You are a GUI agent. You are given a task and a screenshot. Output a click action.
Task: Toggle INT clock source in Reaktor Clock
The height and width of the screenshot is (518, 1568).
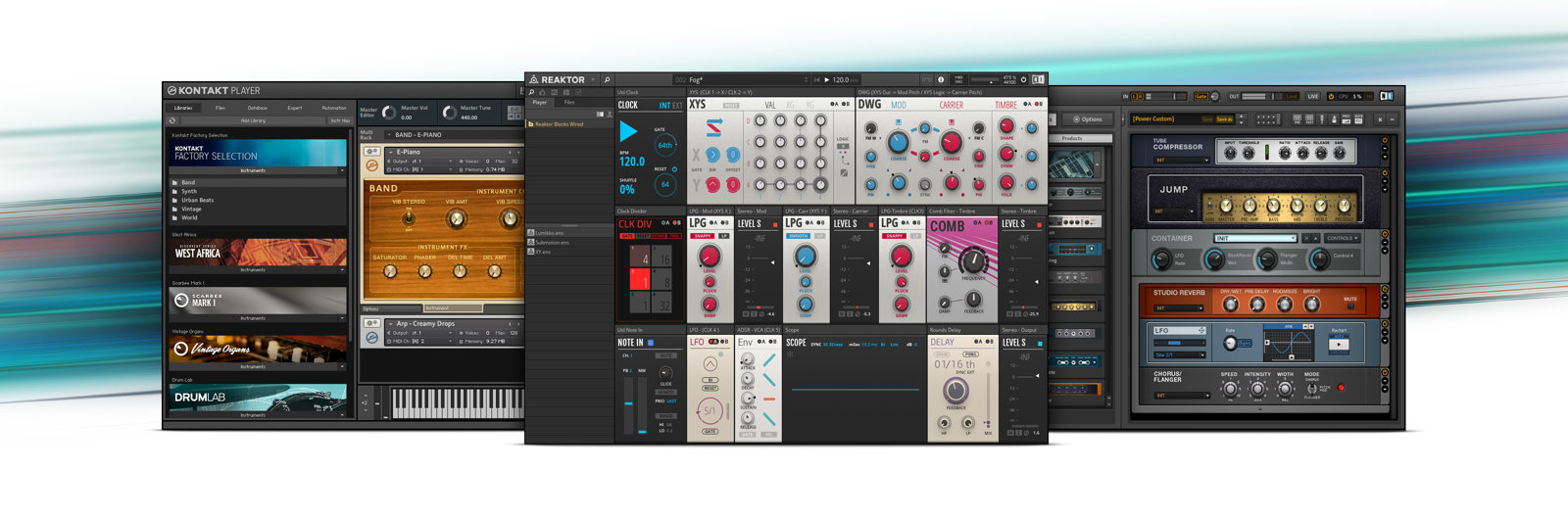pyautogui.click(x=664, y=105)
